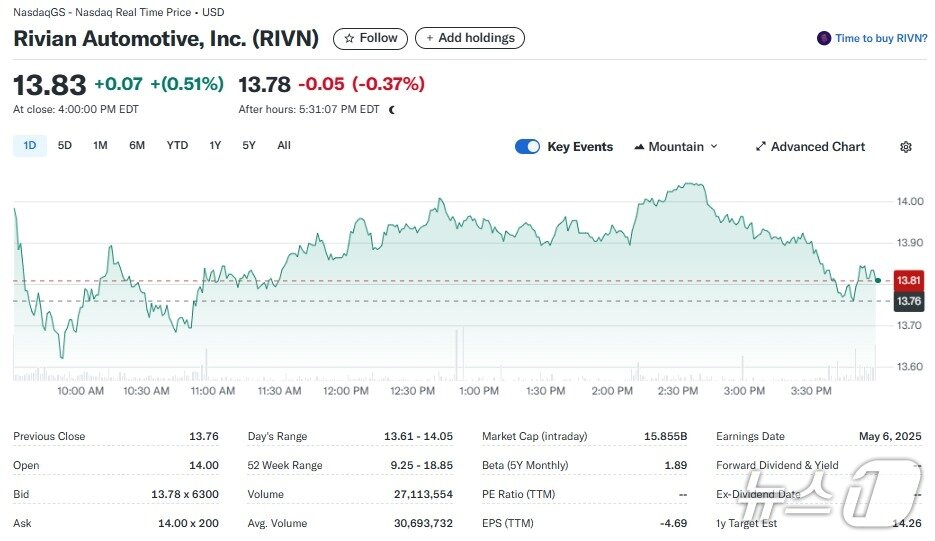Show the 6M chart range
The image size is (935, 541).
tap(137, 146)
